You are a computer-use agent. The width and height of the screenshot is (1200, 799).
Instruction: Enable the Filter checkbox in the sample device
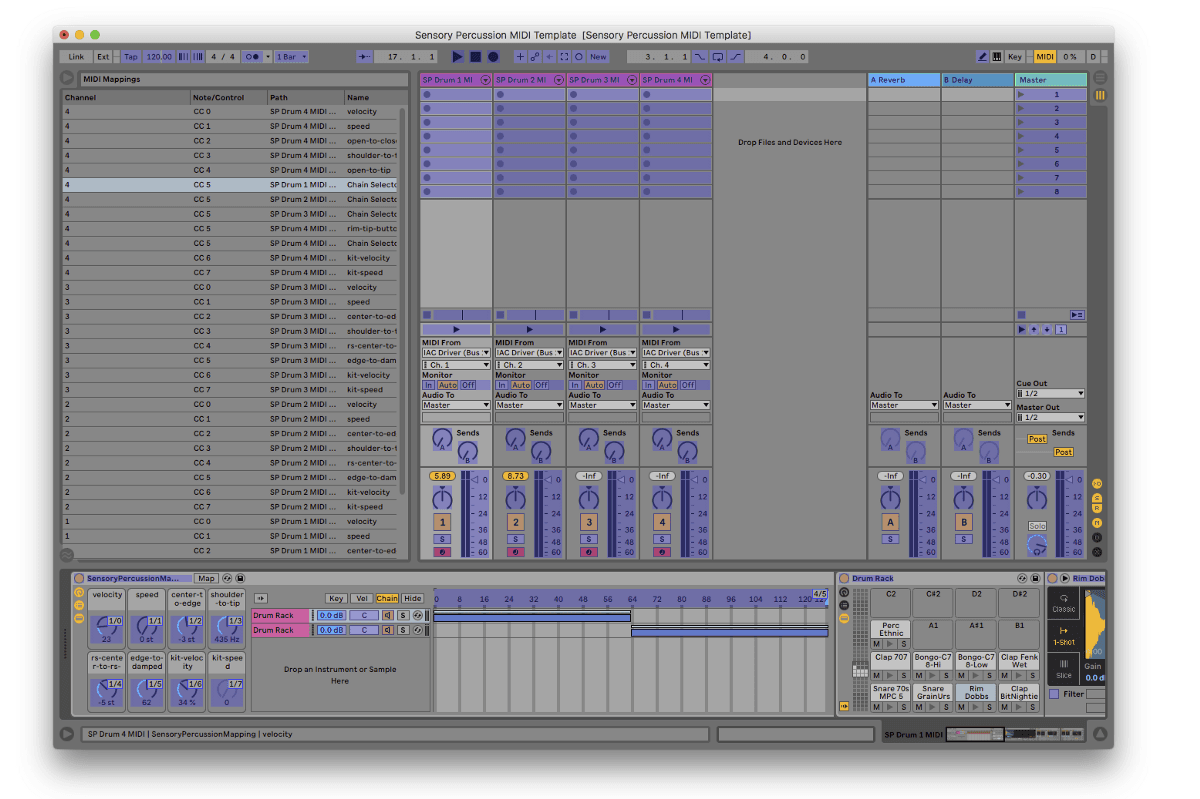(1055, 693)
